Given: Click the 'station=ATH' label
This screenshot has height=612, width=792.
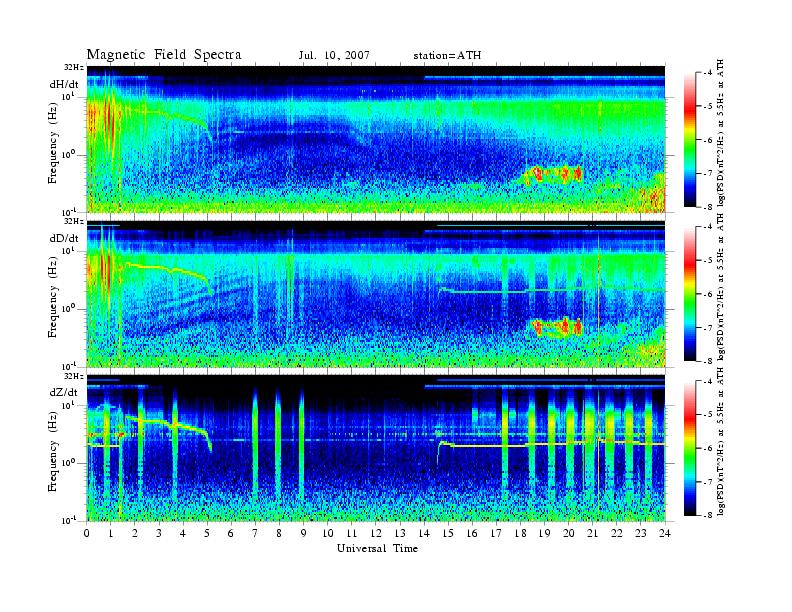Looking at the screenshot, I should [447, 56].
